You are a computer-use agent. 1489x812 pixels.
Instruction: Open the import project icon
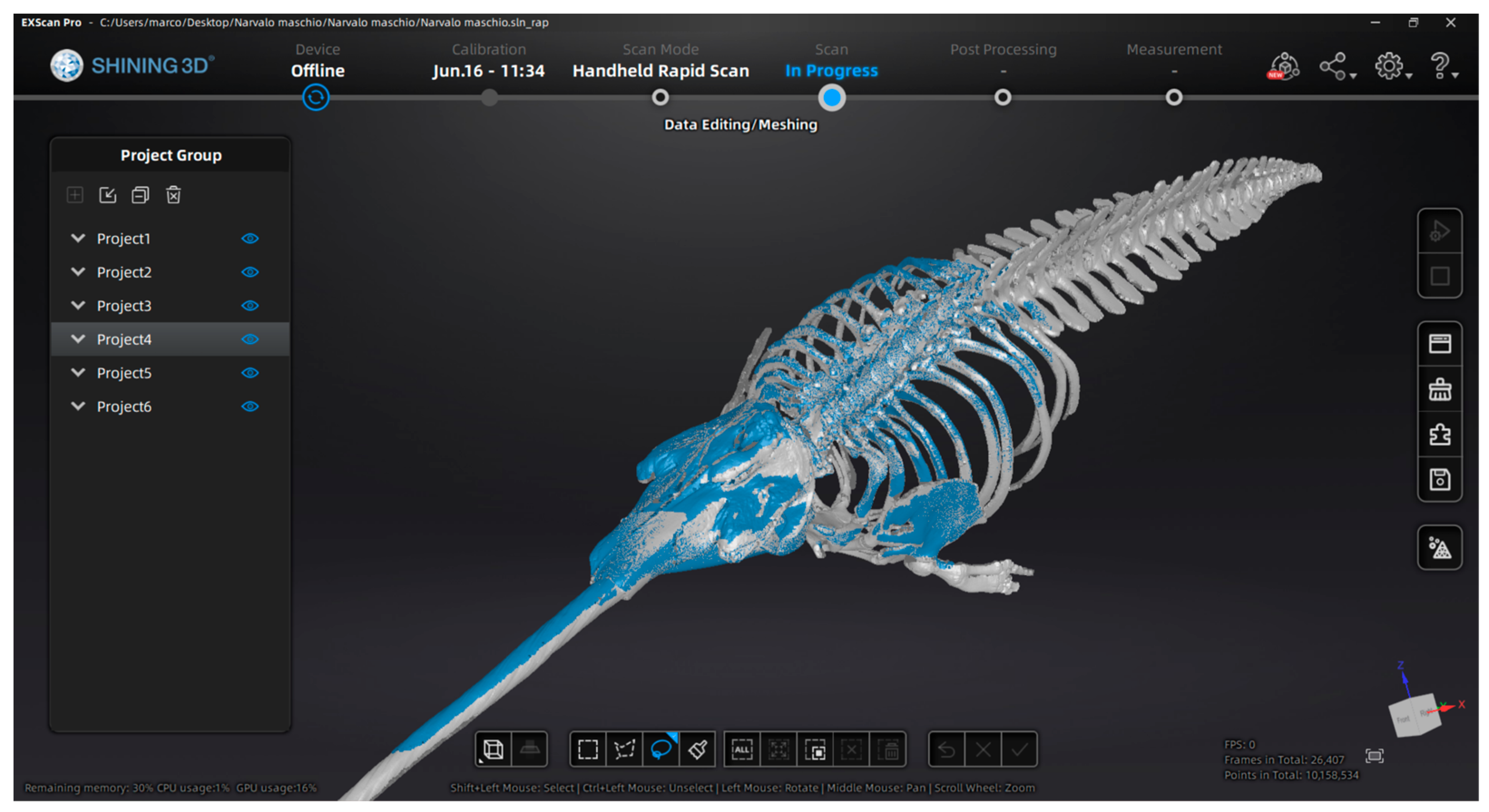(108, 195)
